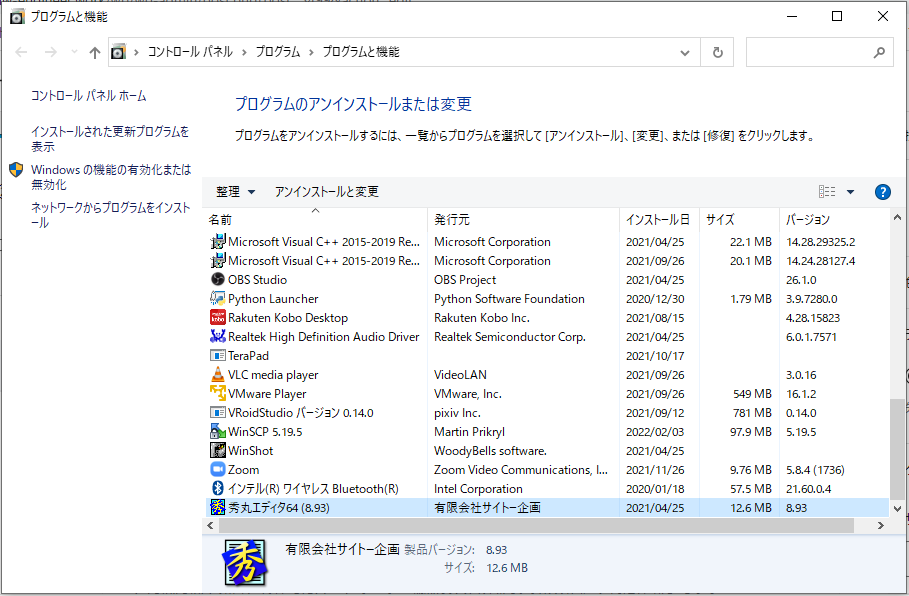Click the Martin Prikryl publisher cell

coord(470,432)
